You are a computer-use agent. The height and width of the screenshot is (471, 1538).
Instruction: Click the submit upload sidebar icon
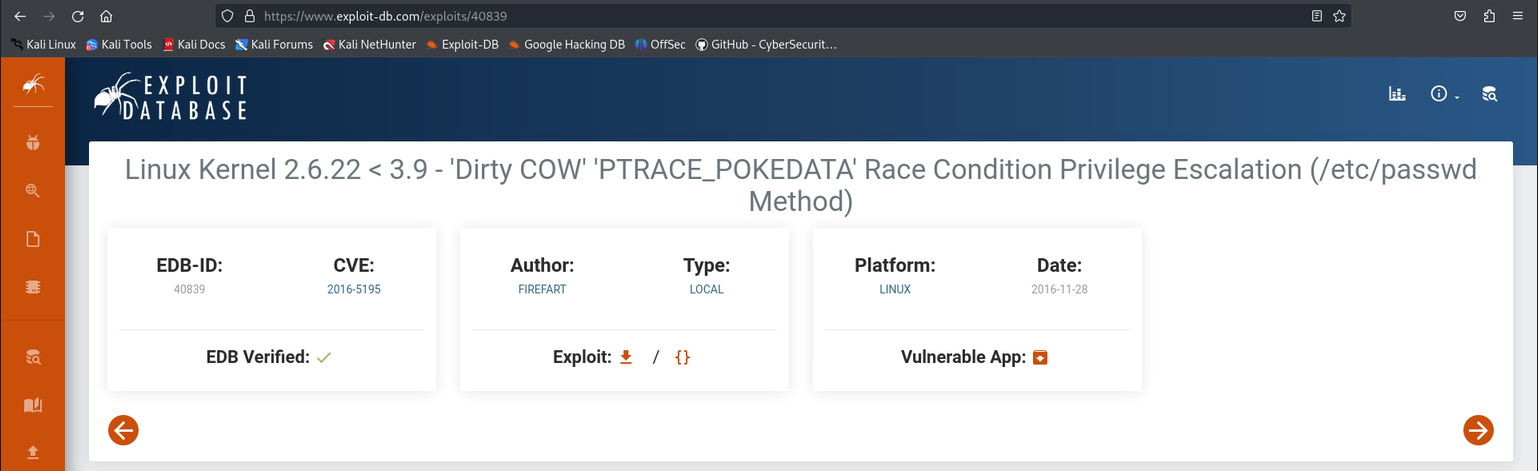(x=32, y=452)
